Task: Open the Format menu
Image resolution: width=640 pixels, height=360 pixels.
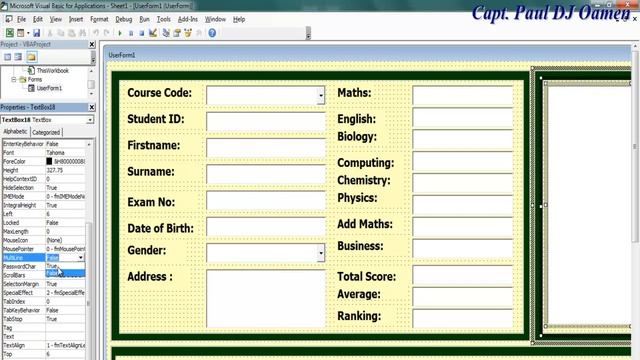Action: [99, 19]
